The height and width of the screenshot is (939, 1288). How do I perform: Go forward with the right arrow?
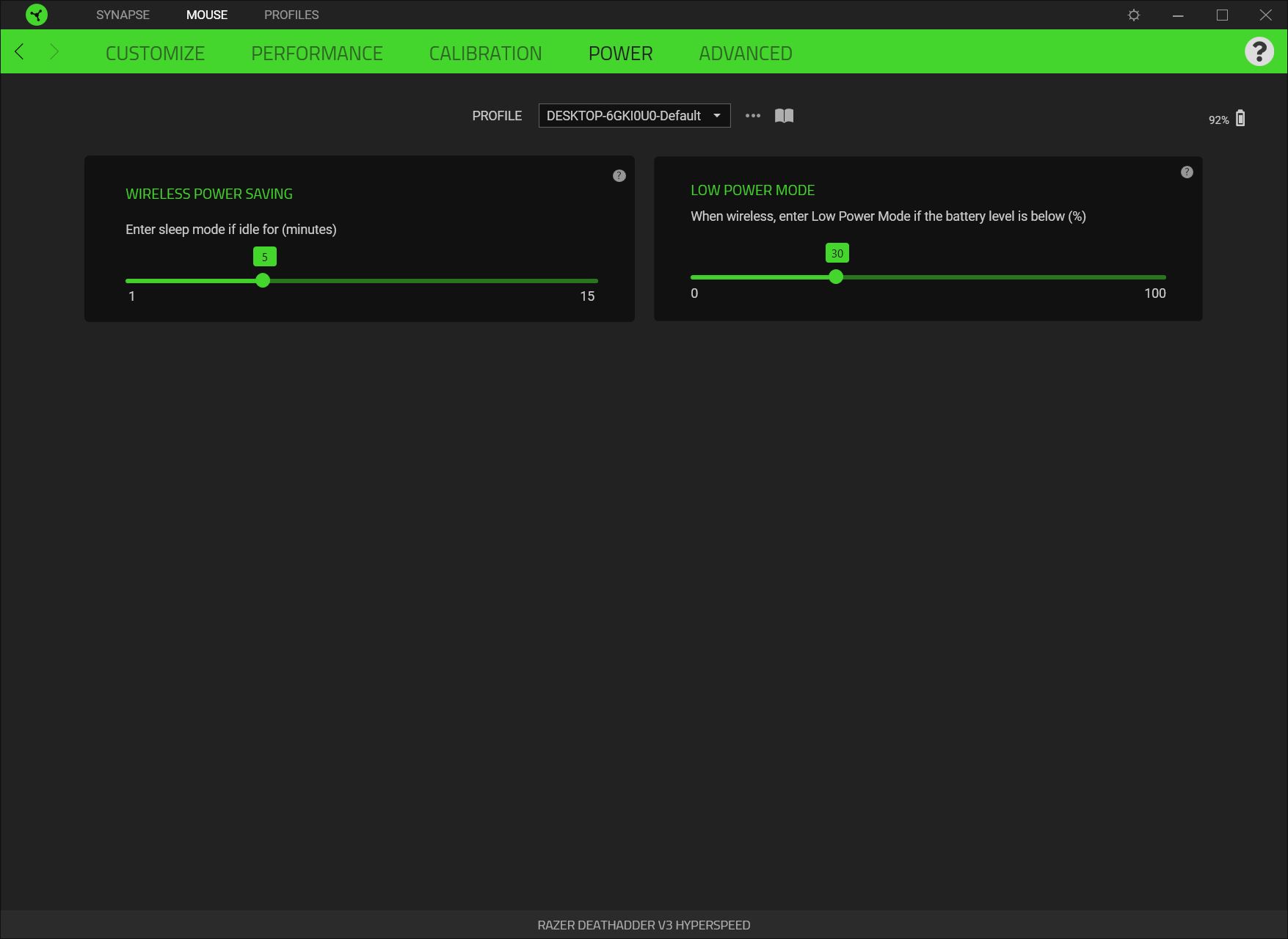coord(54,51)
